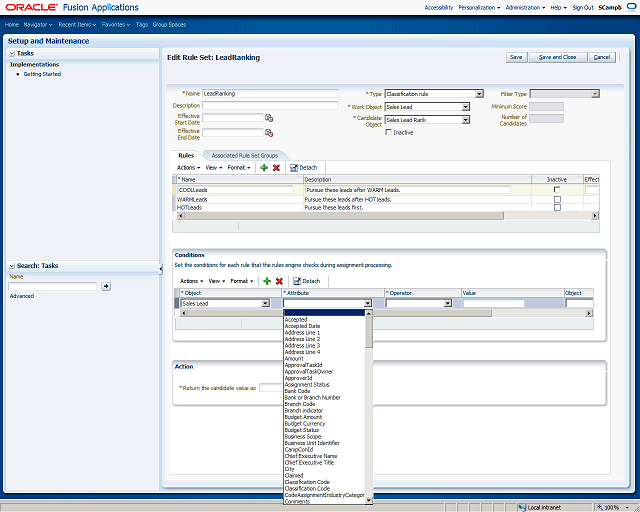Click the speech bubble icon beside the user name
Screen dimensions: 640x512
631,7
